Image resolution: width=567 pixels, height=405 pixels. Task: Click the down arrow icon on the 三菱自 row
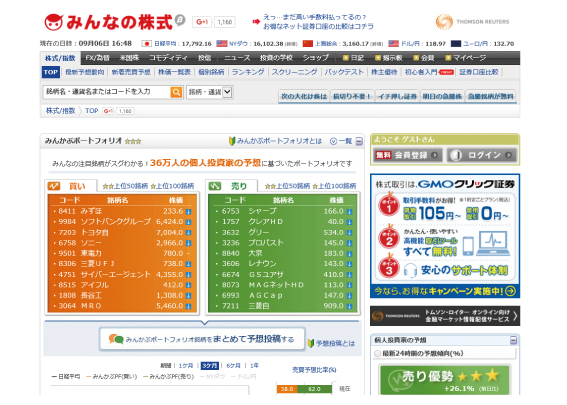point(349,306)
